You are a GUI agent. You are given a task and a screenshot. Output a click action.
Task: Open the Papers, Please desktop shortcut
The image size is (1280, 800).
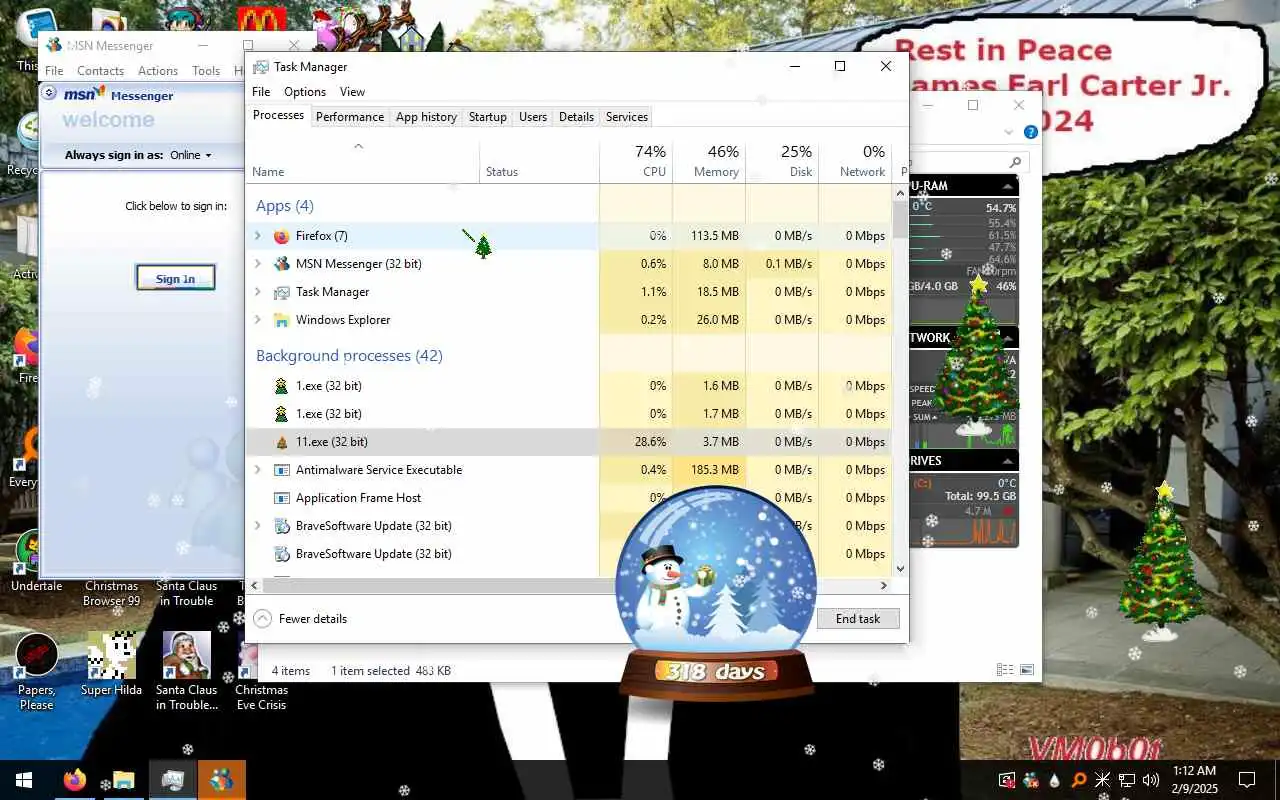pos(36,671)
